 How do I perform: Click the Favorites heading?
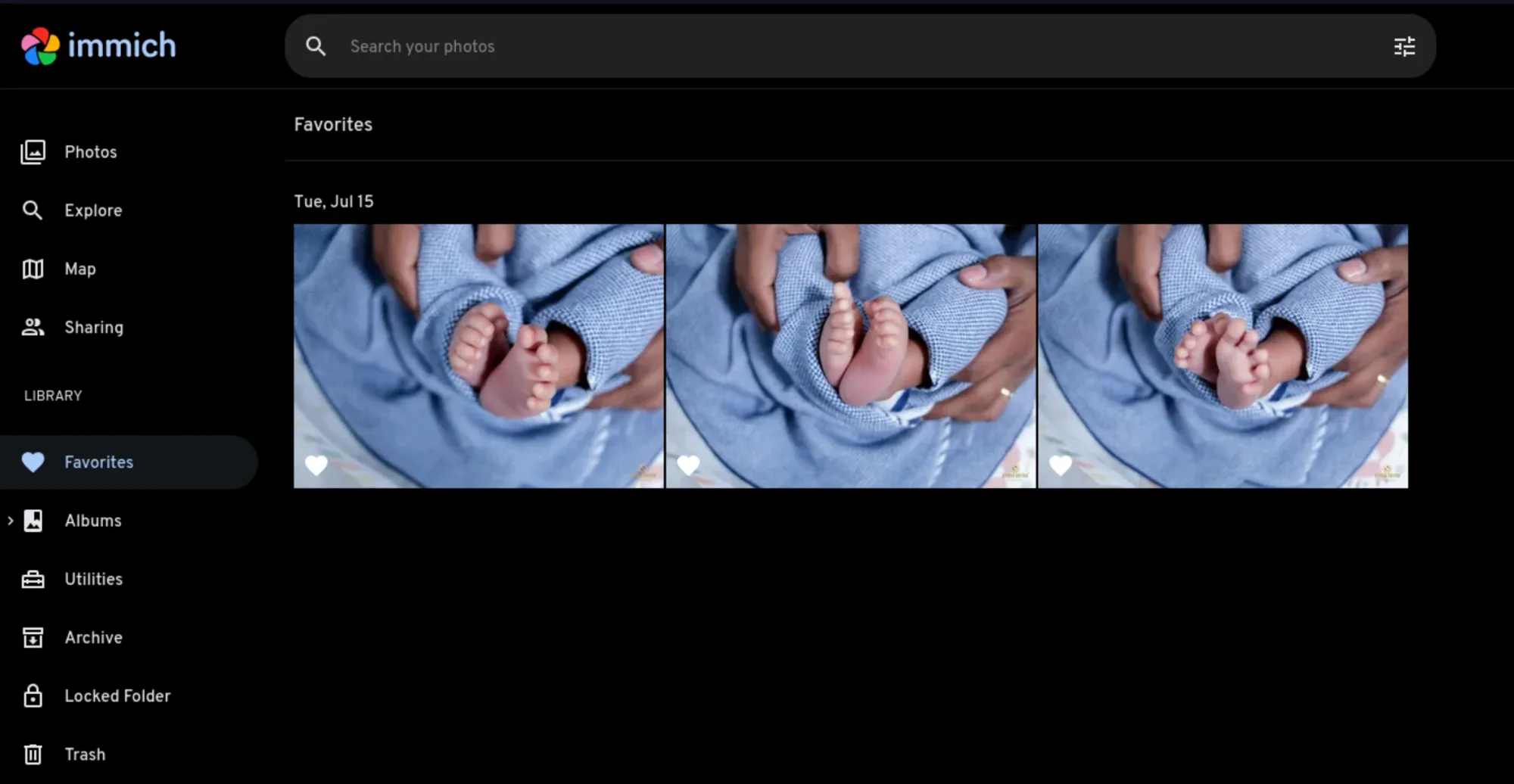tap(333, 124)
